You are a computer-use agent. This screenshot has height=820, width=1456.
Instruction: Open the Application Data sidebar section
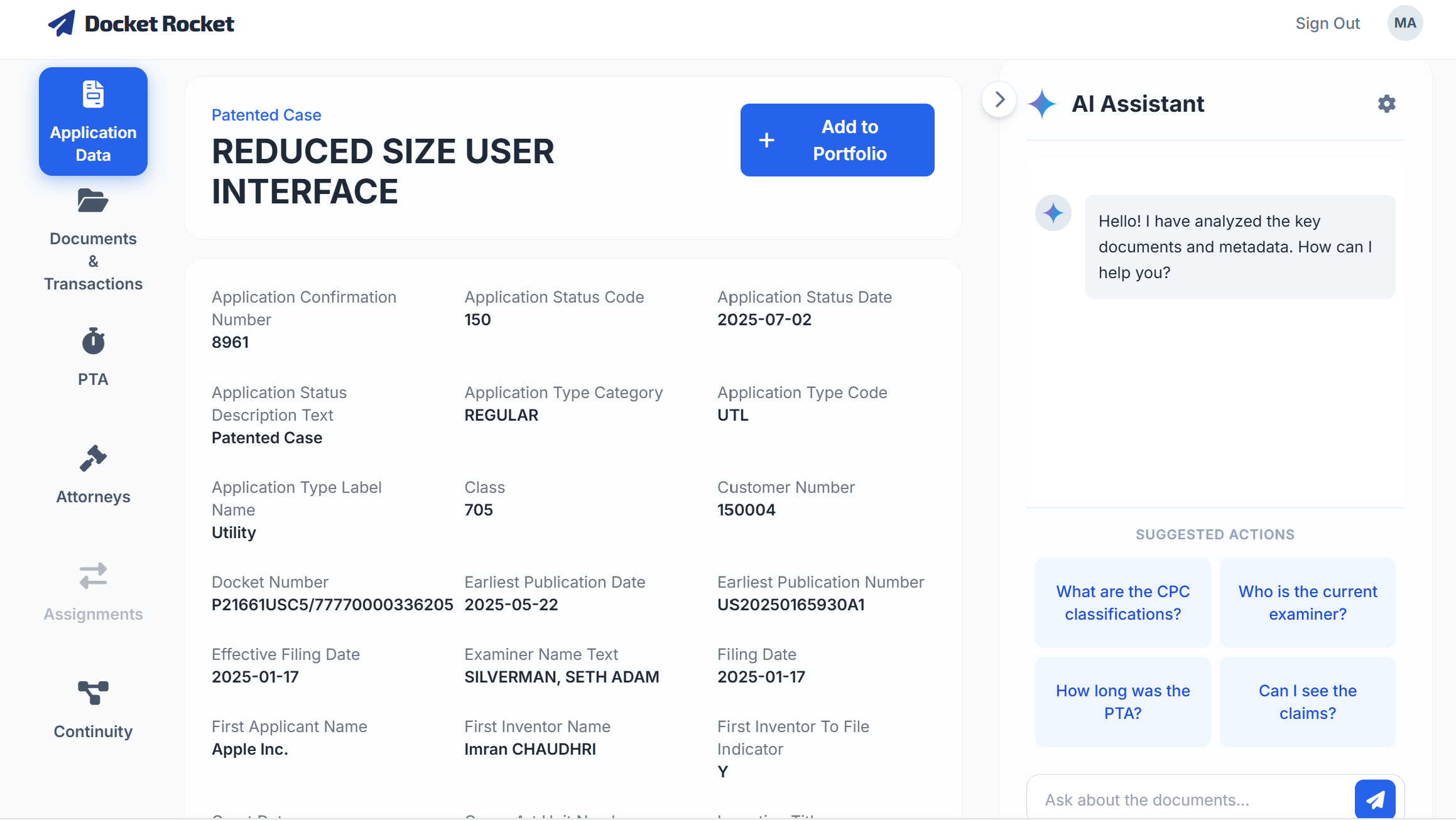point(93,121)
